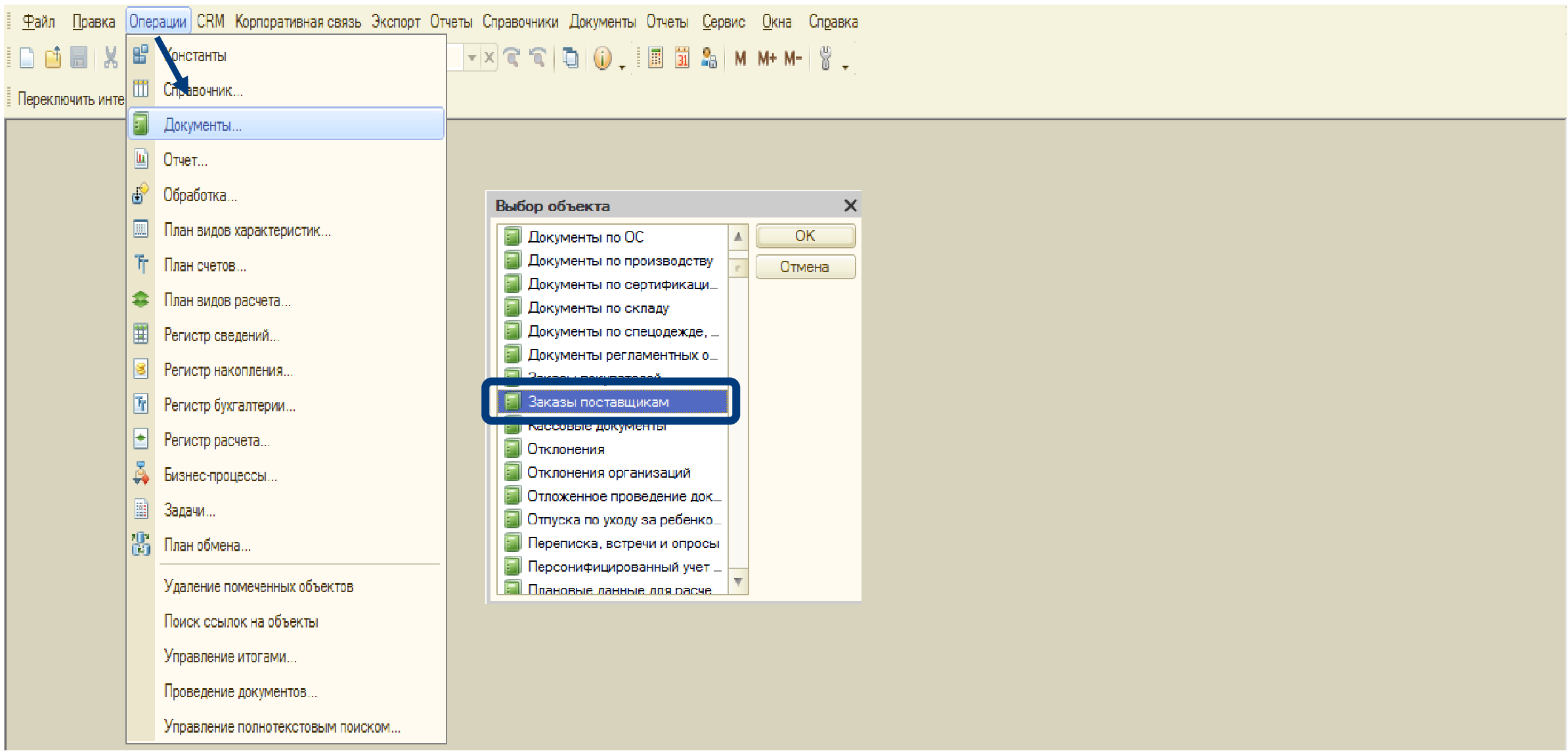
Task: Select Отклонения организаций list item
Action: [608, 472]
